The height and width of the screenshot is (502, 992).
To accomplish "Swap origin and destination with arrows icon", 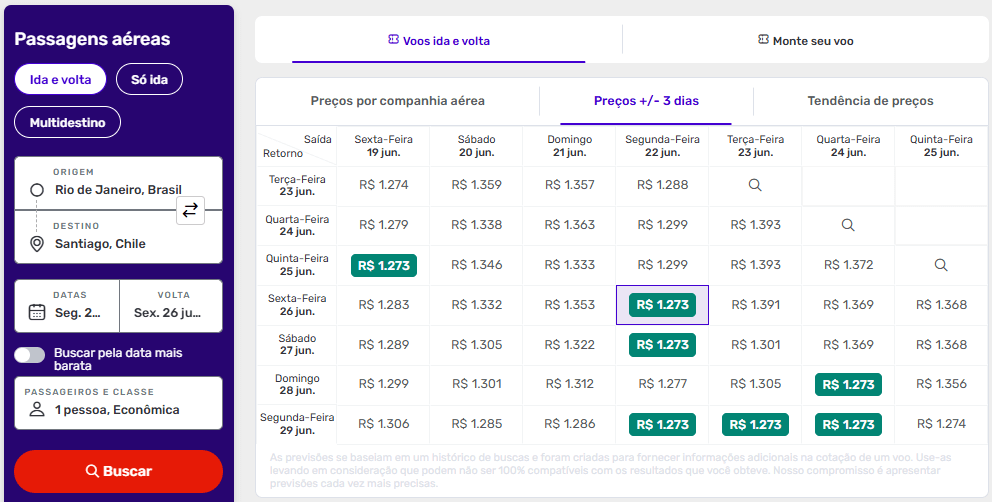I will (190, 210).
